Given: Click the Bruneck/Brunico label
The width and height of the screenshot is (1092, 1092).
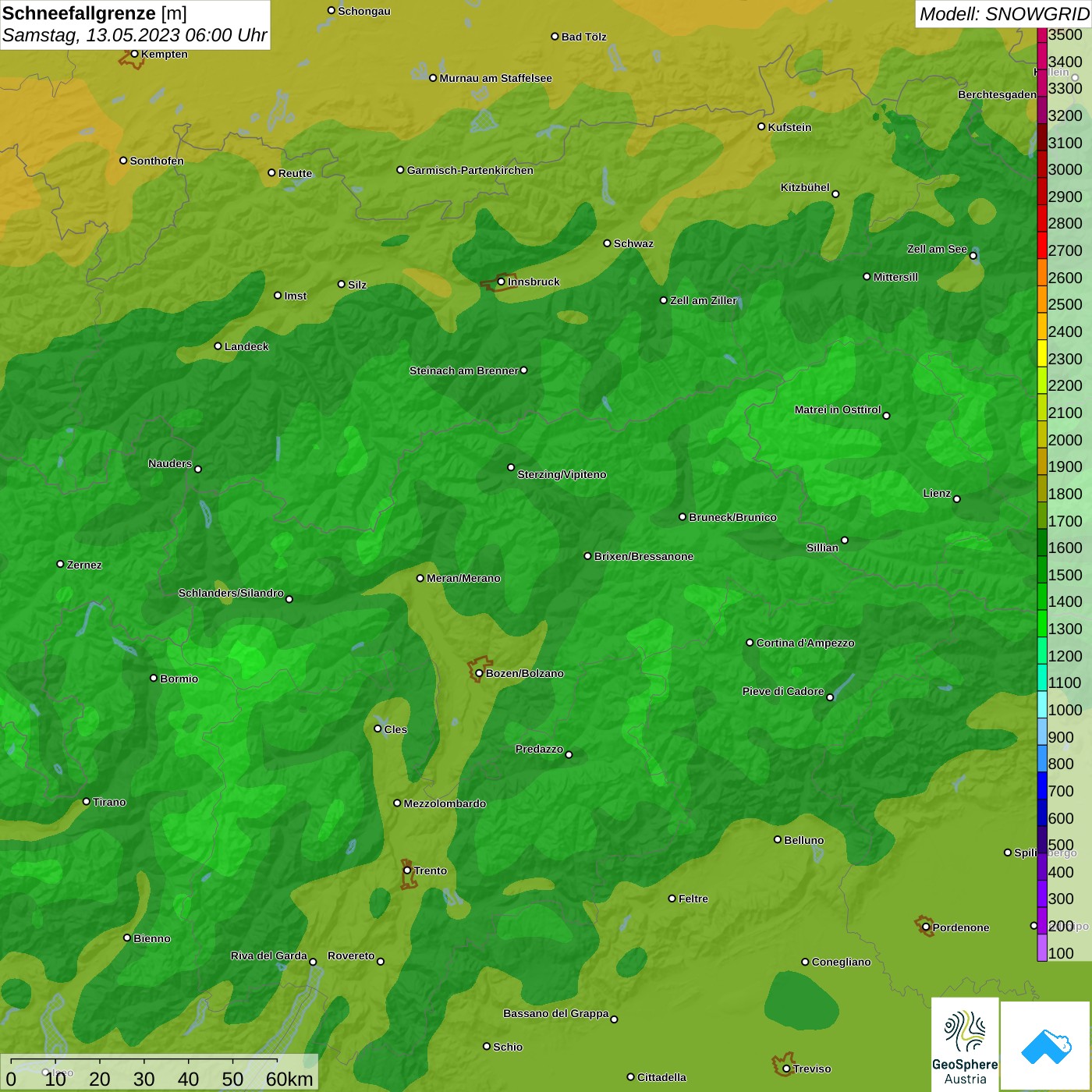Looking at the screenshot, I should 732,517.
